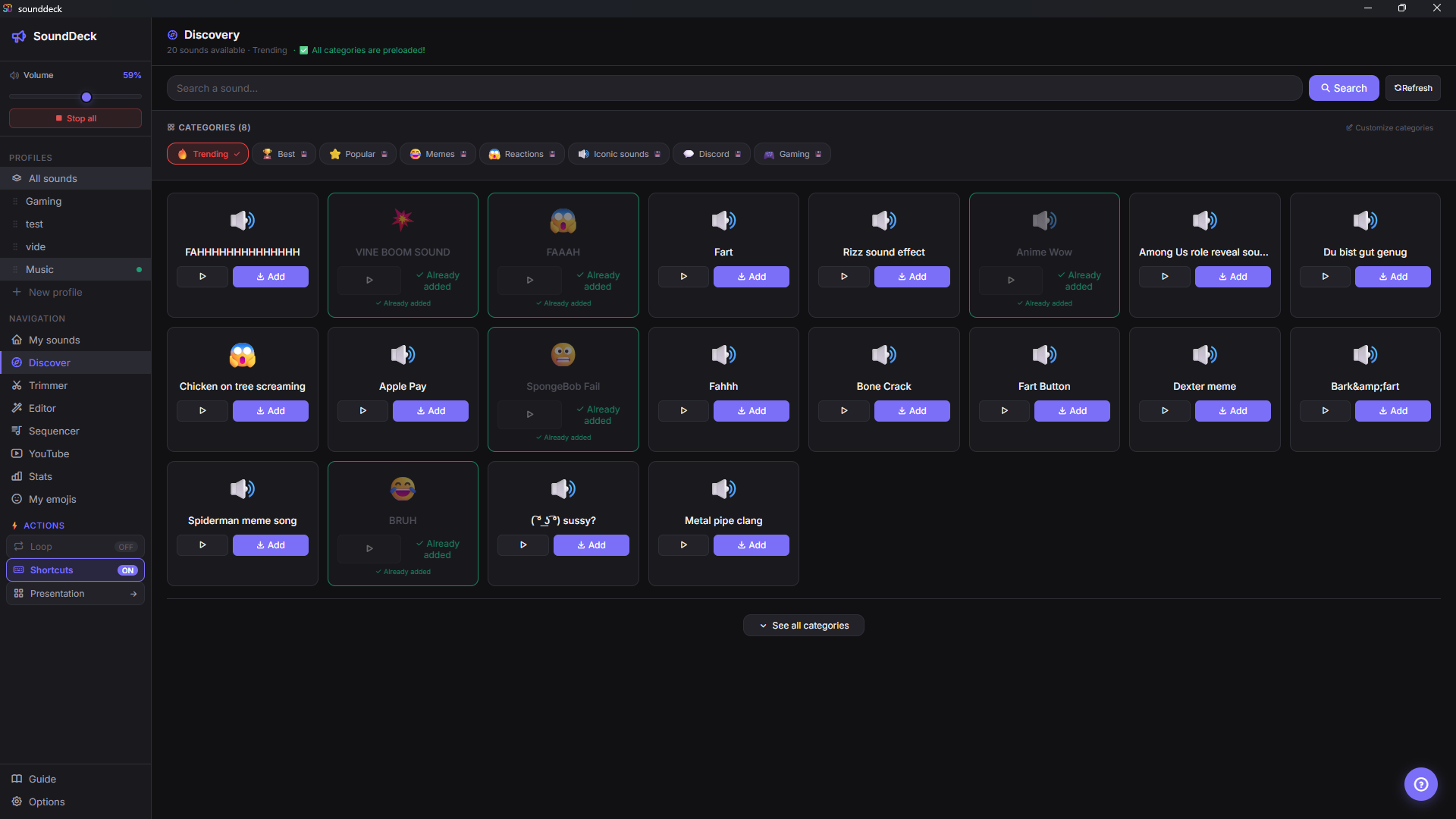Click the Search button
This screenshot has width=1456, height=819.
[1343, 88]
